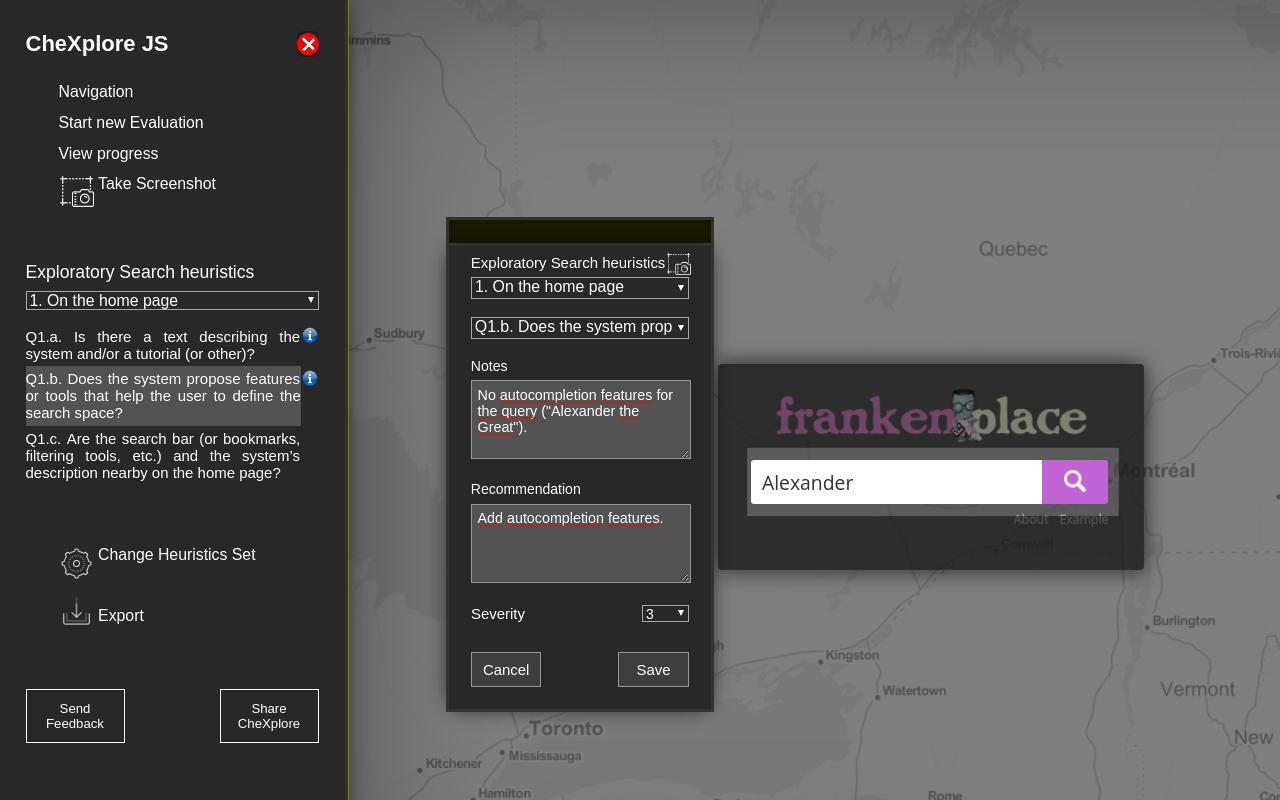
Task: Expand dialog '1. On the home page' dropdown
Action: [x=580, y=287]
